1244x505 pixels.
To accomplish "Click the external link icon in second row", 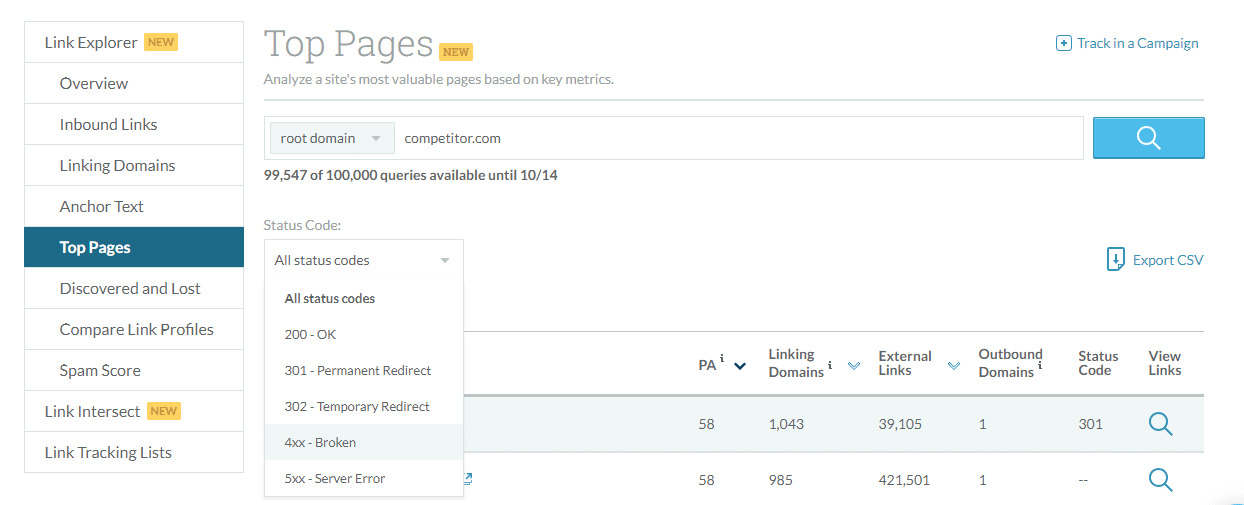I will point(467,479).
